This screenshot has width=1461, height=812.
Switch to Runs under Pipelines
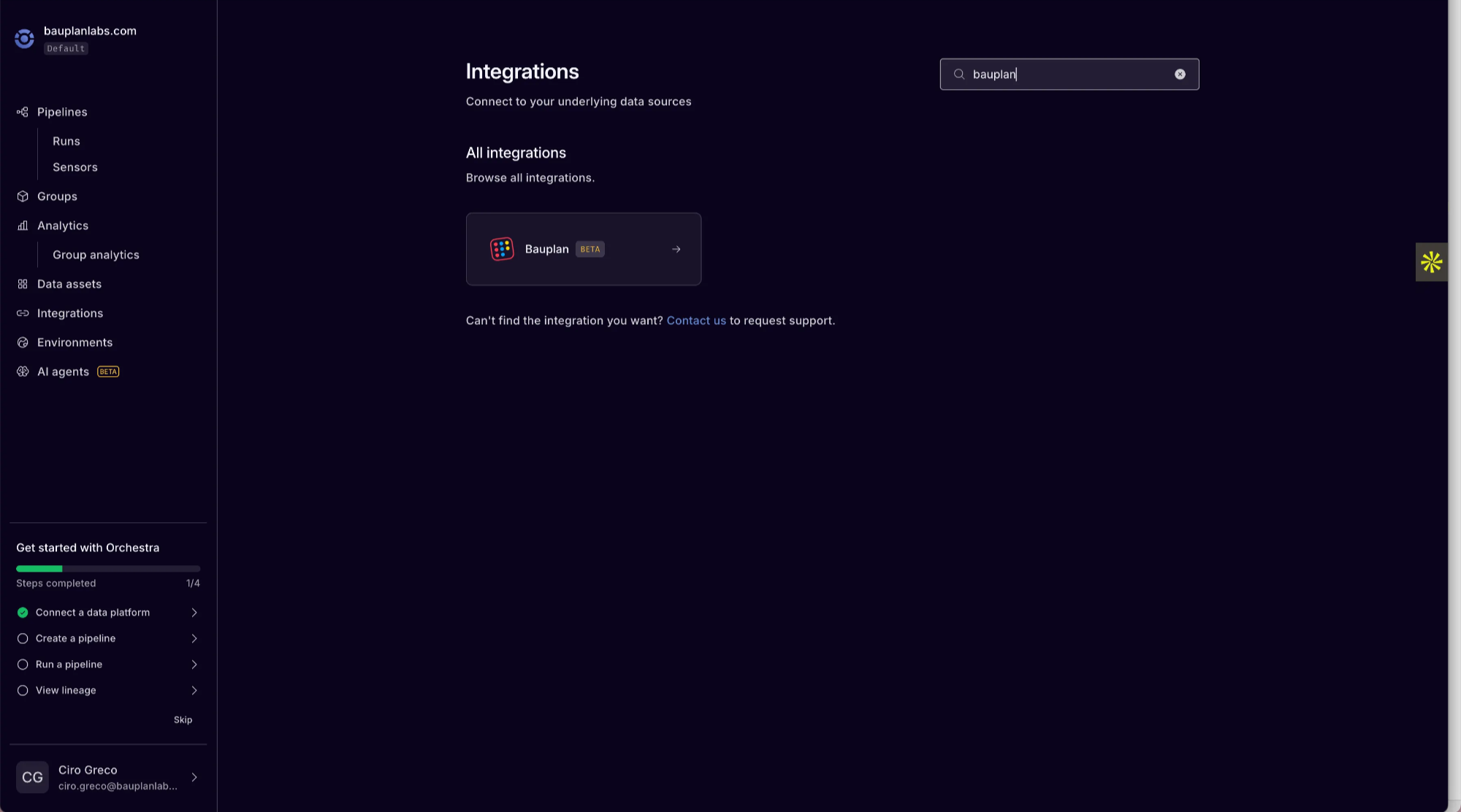pyautogui.click(x=66, y=141)
